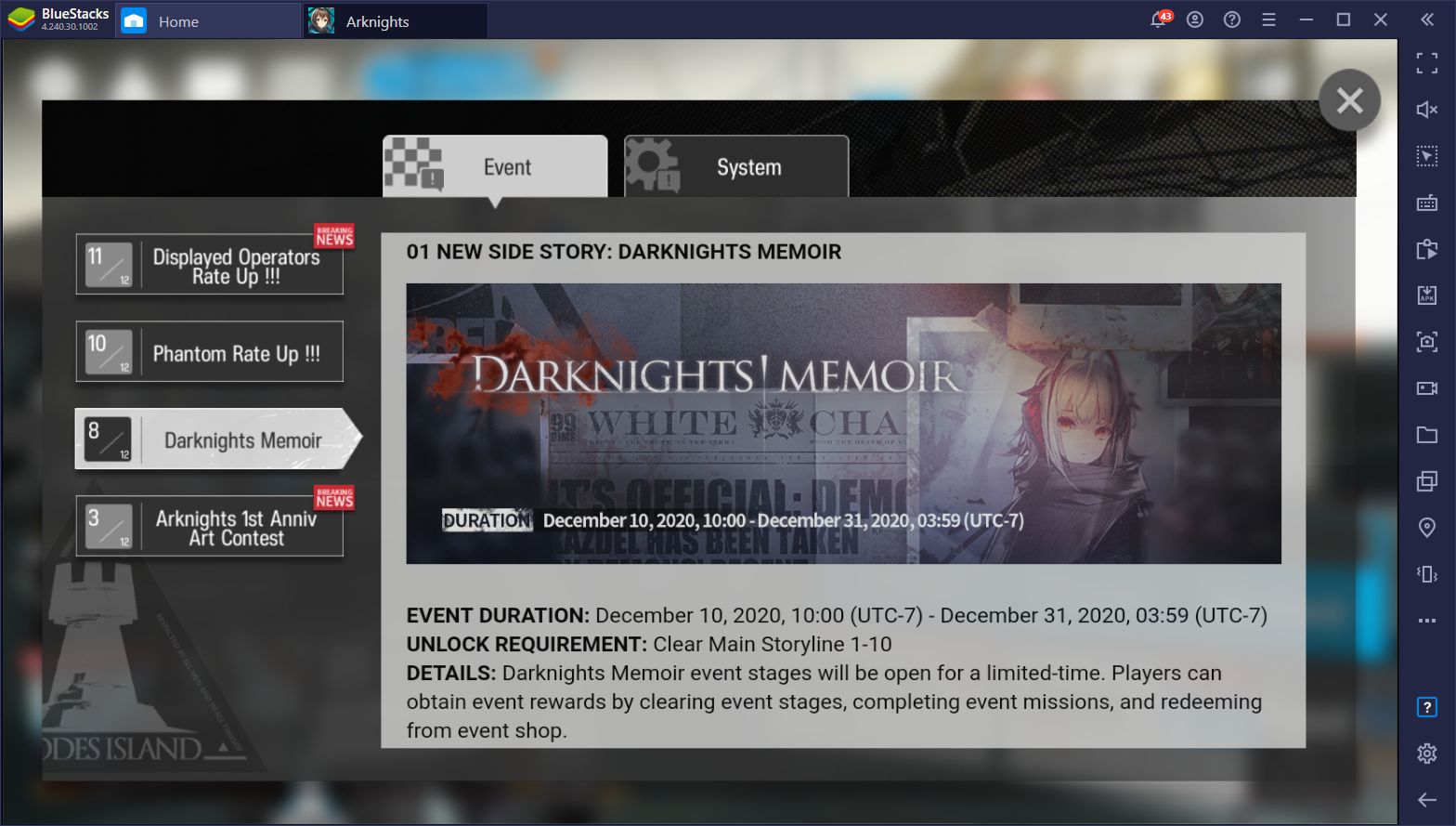This screenshot has width=1456, height=826.
Task: Install APK from sidebar
Action: point(1427,295)
